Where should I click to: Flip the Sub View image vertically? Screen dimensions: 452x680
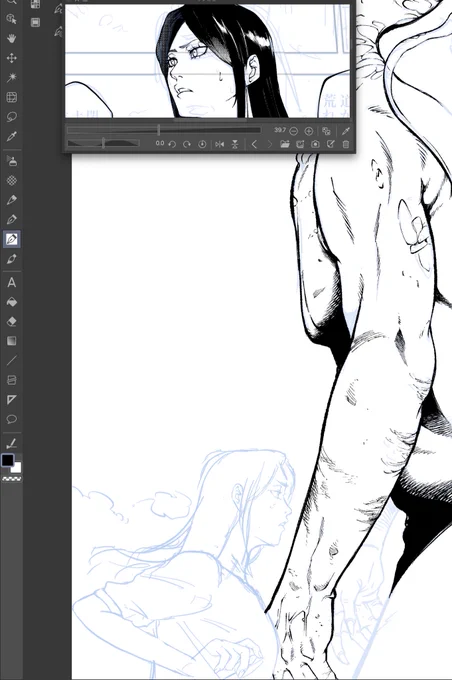click(235, 144)
